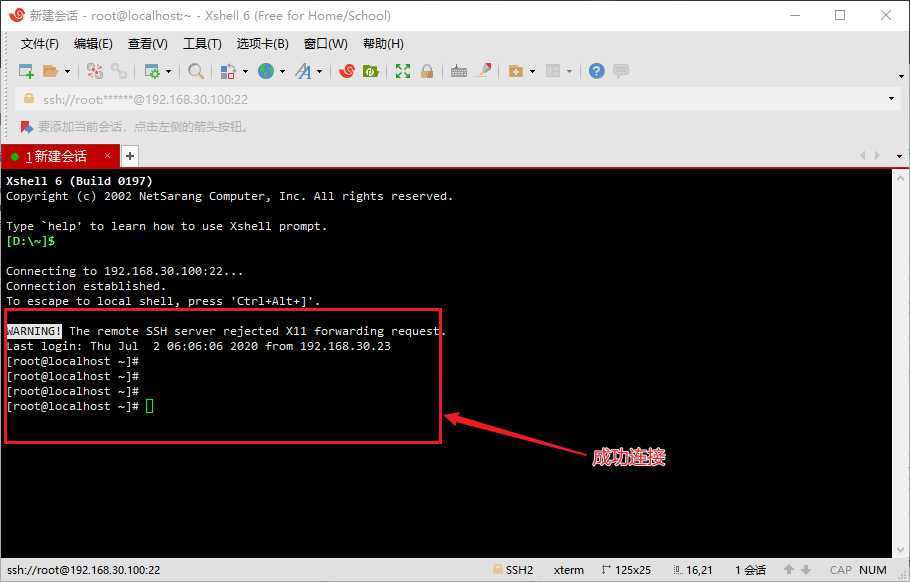Click the add-session bookmark arrow icon
This screenshot has width=910, height=582.
click(x=26, y=126)
